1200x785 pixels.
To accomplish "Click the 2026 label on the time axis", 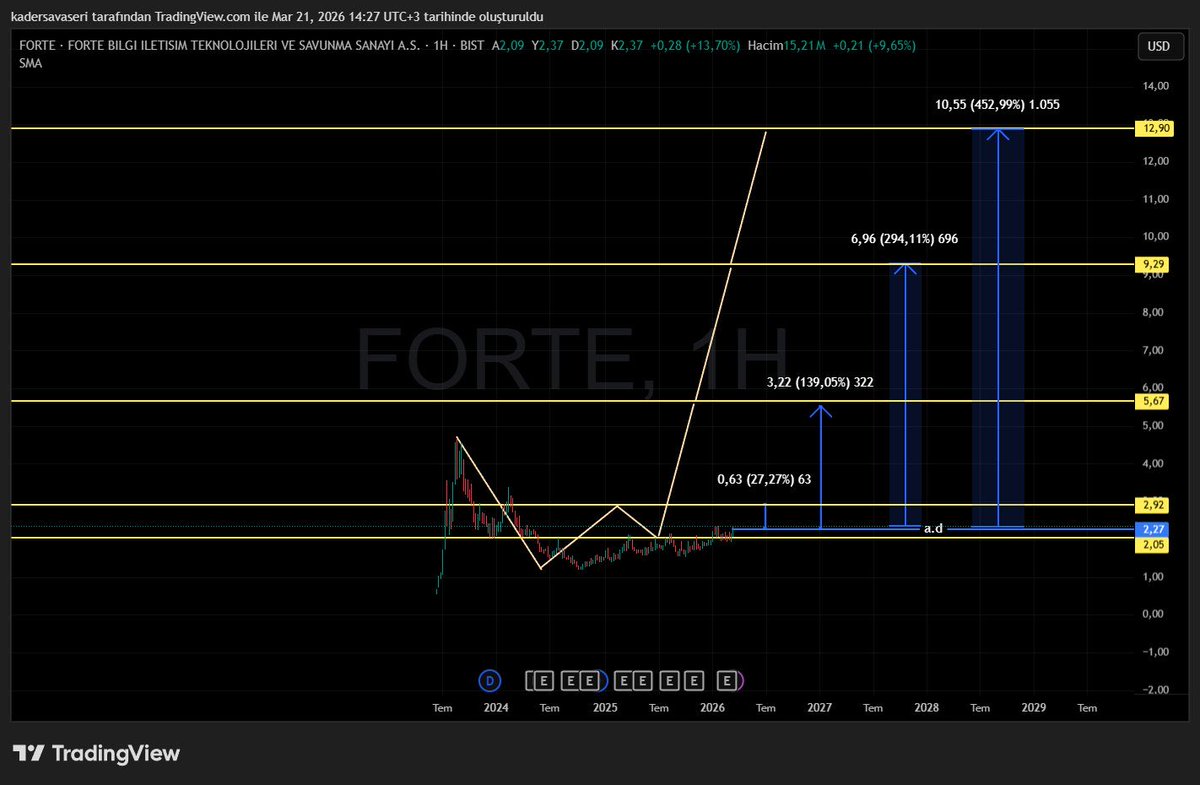I will 712,708.
